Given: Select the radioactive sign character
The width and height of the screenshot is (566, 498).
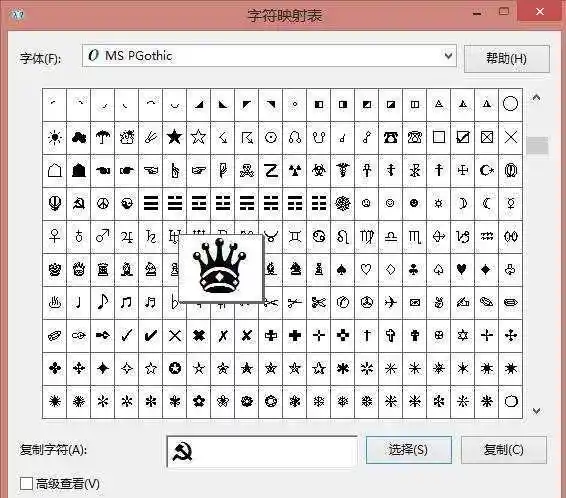Looking at the screenshot, I should [x=295, y=171].
